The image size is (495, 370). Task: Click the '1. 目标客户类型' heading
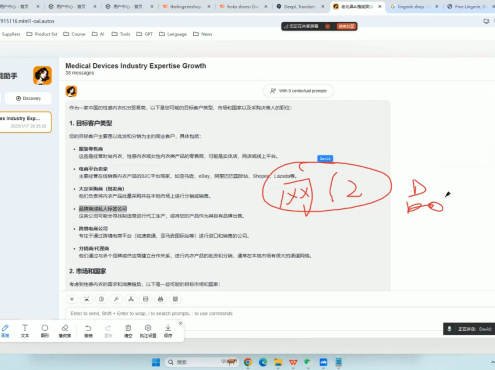91,123
